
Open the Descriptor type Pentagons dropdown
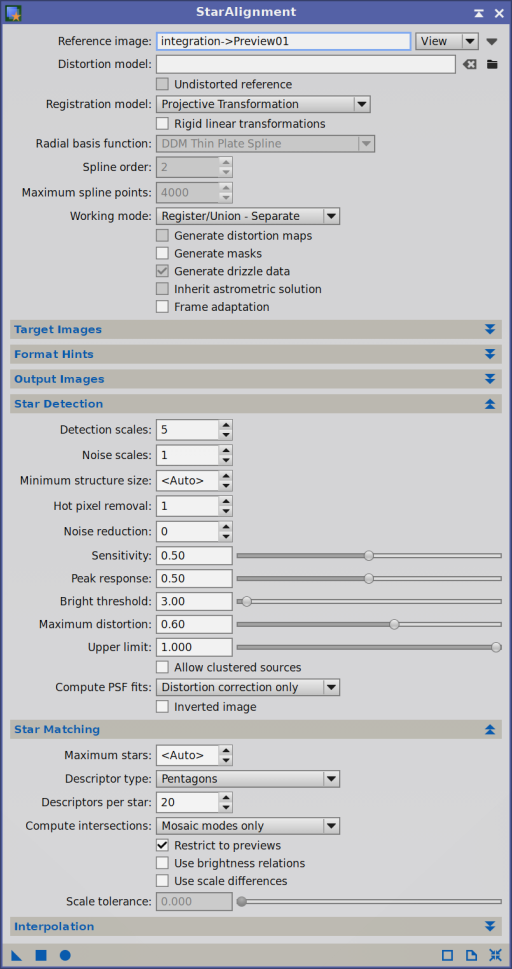(247, 779)
